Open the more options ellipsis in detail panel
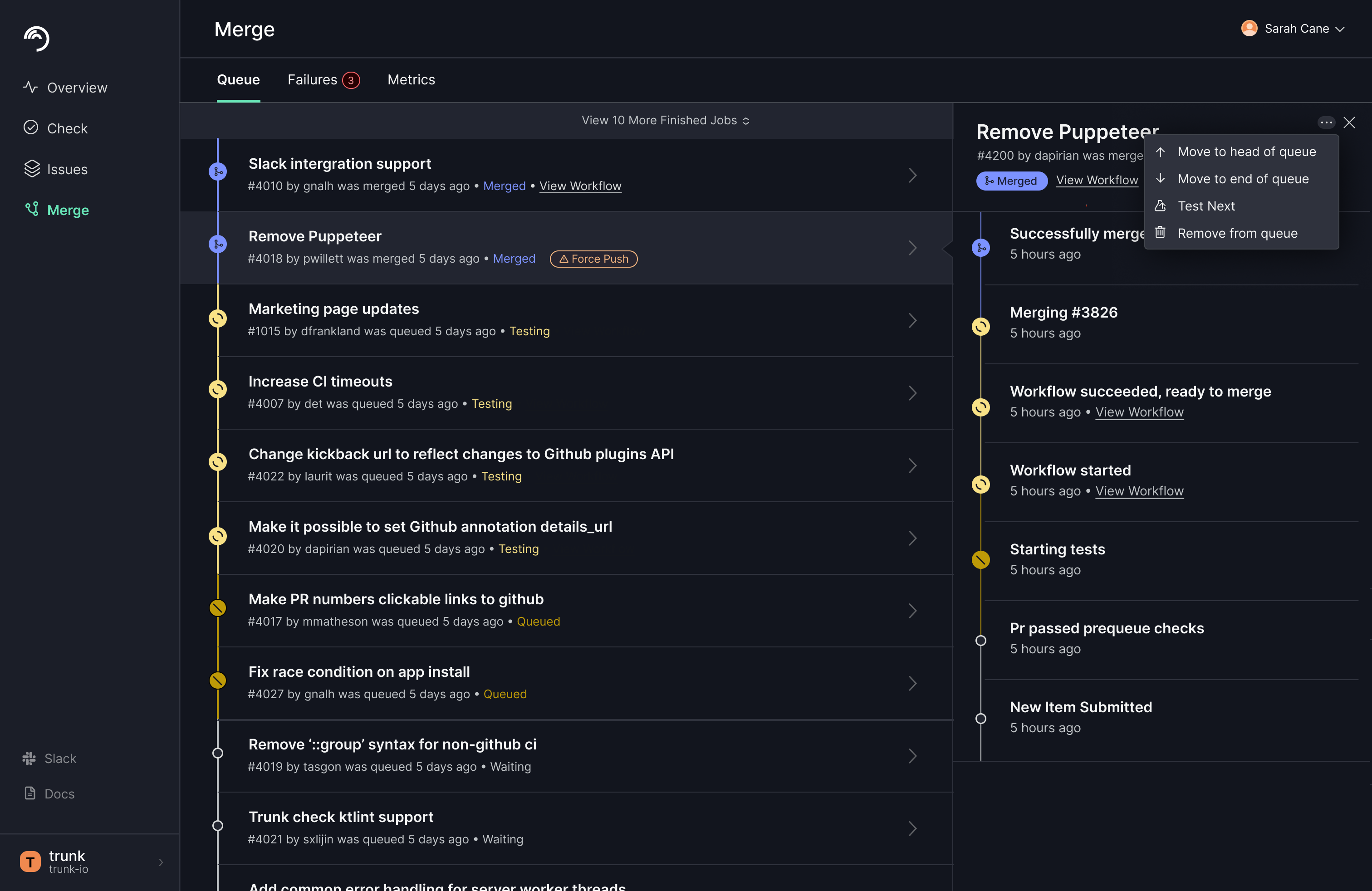Image resolution: width=1372 pixels, height=891 pixels. [x=1326, y=122]
